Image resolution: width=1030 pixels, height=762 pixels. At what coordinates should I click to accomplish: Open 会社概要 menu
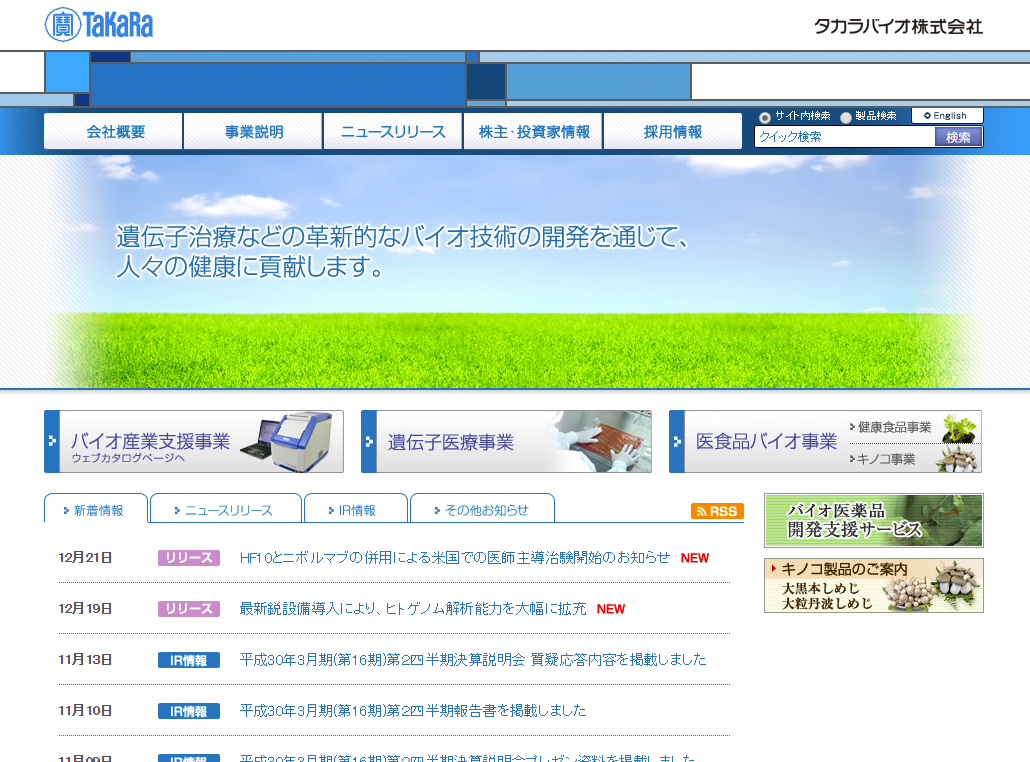tap(113, 131)
